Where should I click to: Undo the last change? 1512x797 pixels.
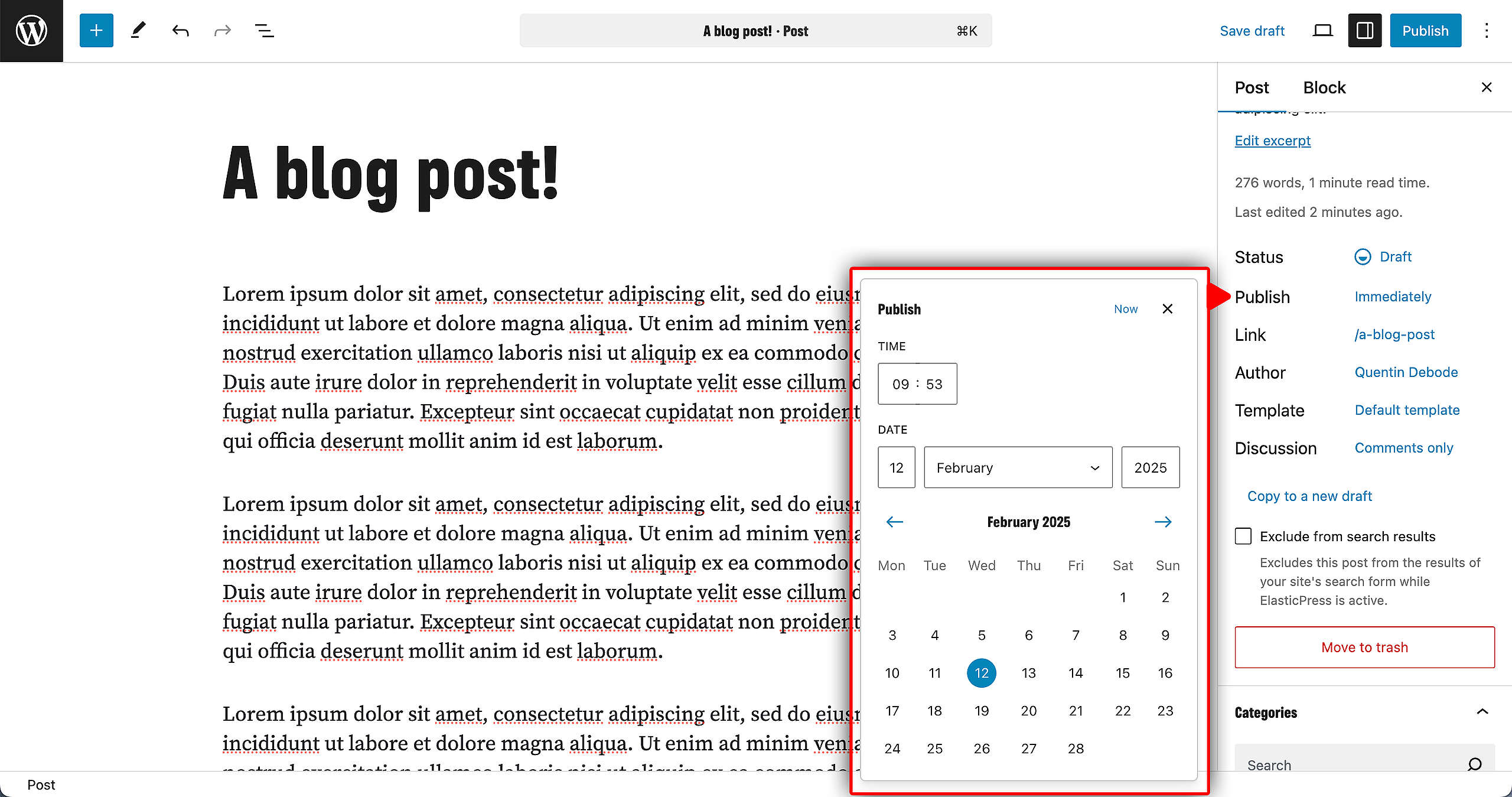point(181,31)
